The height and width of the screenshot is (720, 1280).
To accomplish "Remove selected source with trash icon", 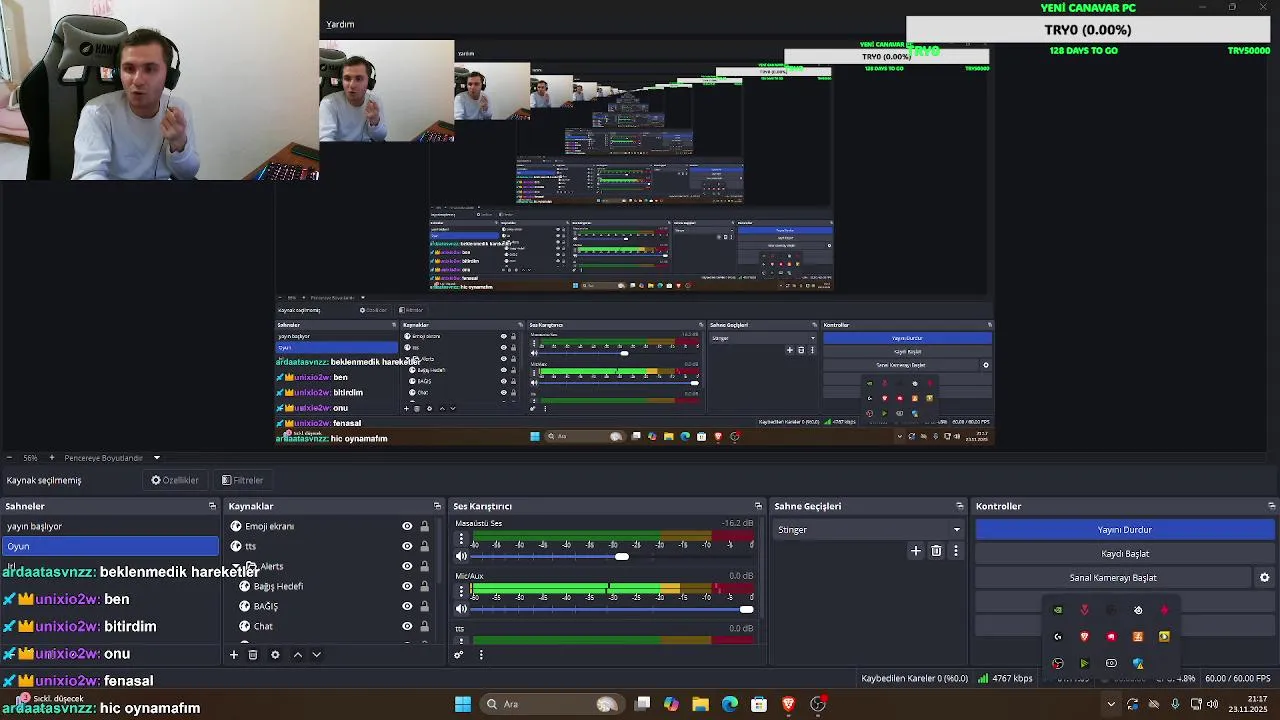I will pos(253,655).
